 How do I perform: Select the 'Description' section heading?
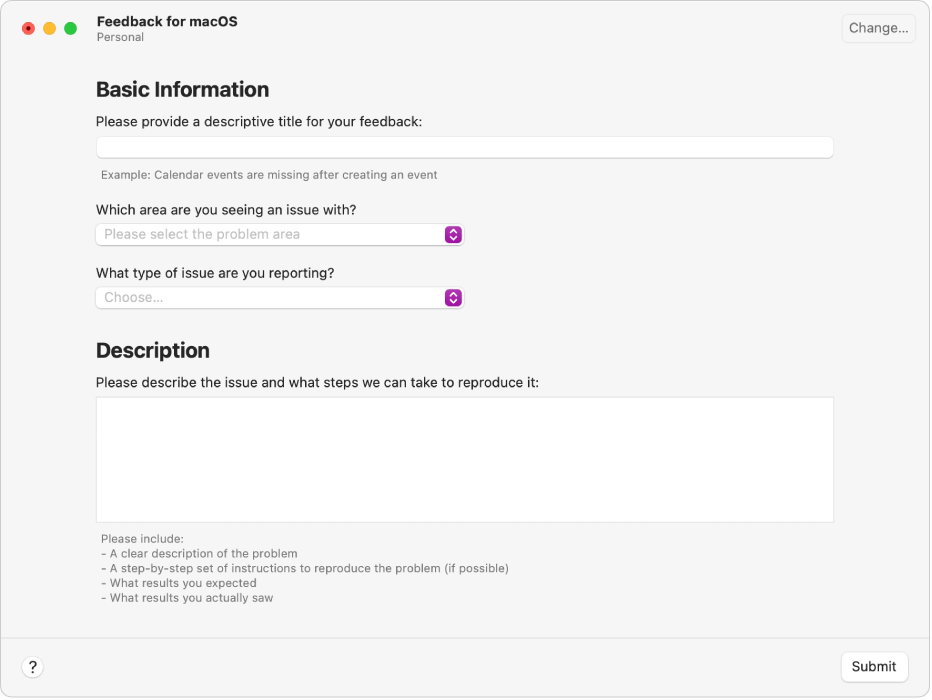[x=152, y=351]
